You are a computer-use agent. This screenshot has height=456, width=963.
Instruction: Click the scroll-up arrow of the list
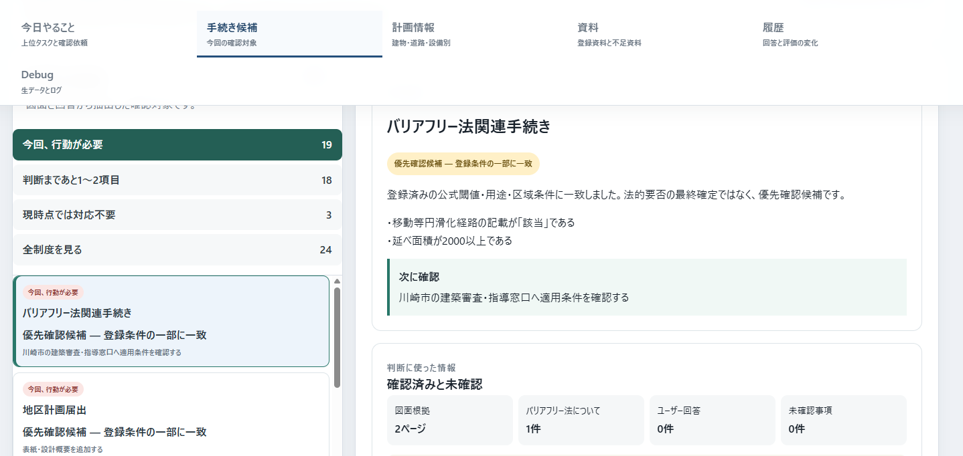[337, 281]
